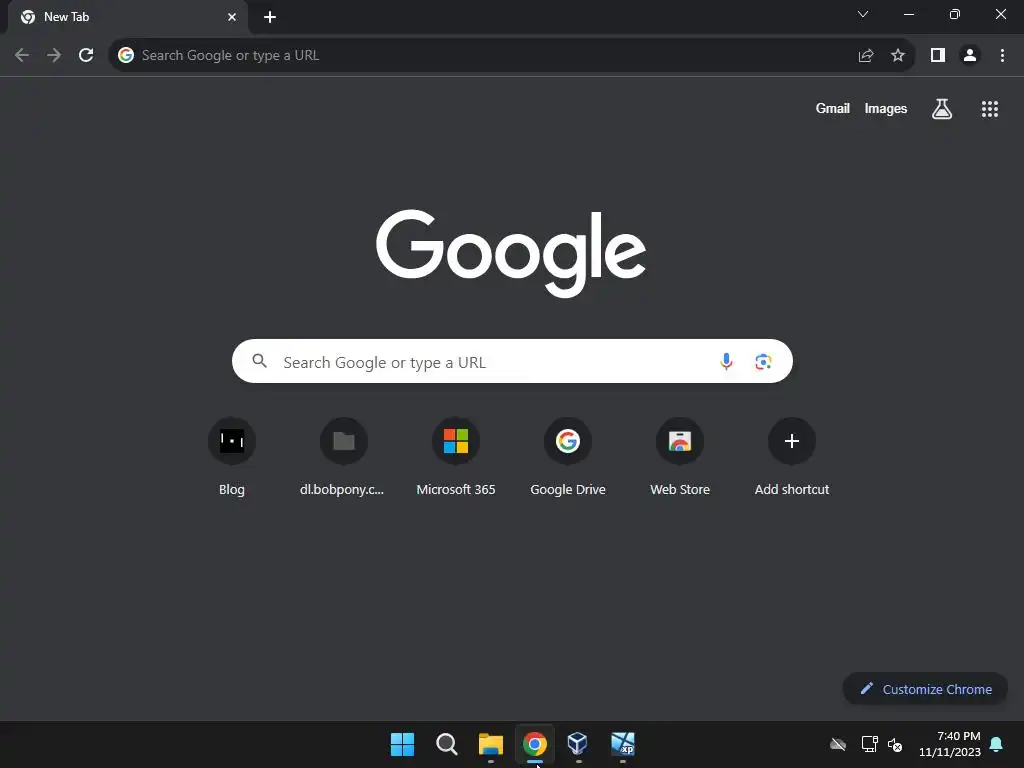Share this page using the share icon
The image size is (1024, 768).
[x=866, y=56]
